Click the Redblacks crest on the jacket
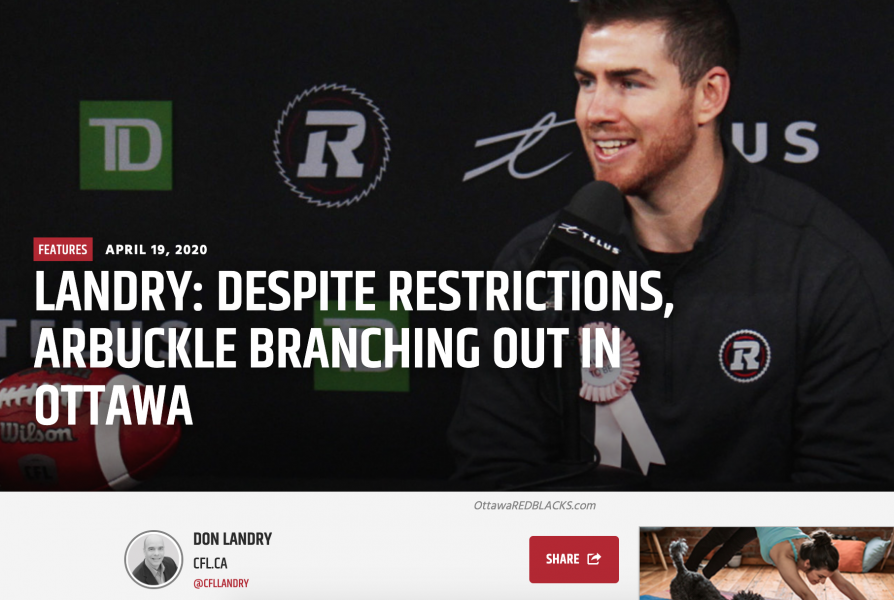Screen dimensions: 894x600 tap(745, 356)
